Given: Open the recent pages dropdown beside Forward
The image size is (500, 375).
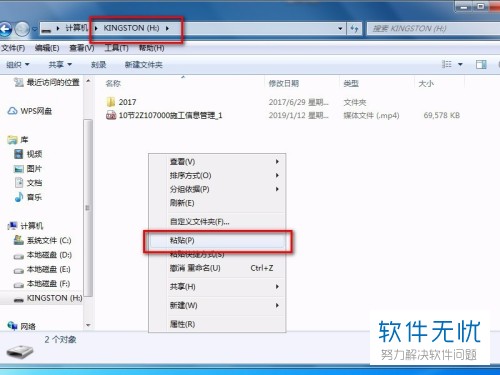Looking at the screenshot, I should (34, 29).
